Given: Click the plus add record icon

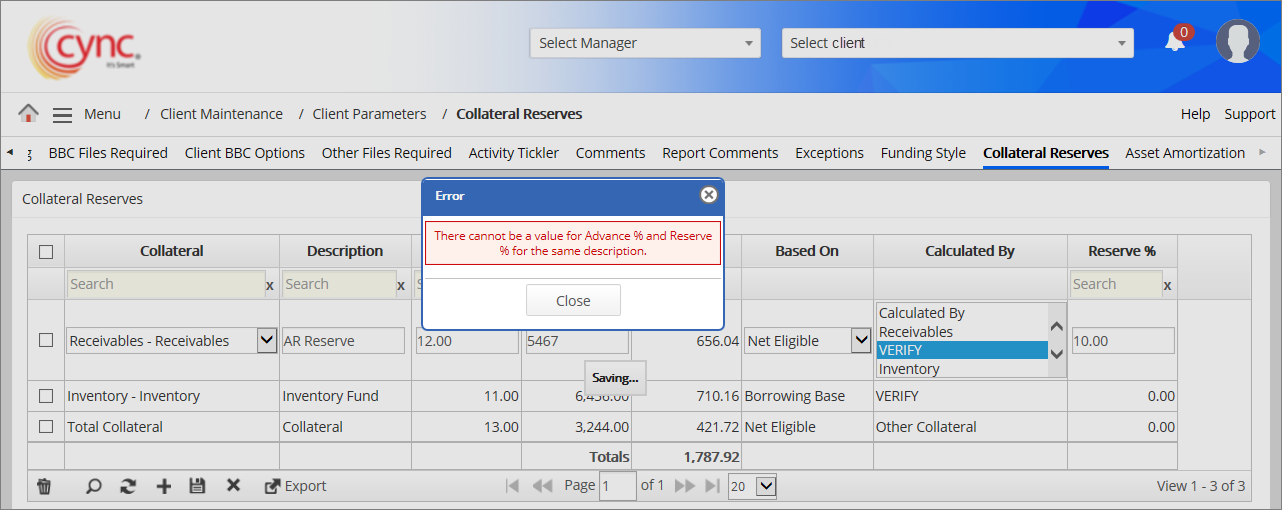Looking at the screenshot, I should pos(164,486).
